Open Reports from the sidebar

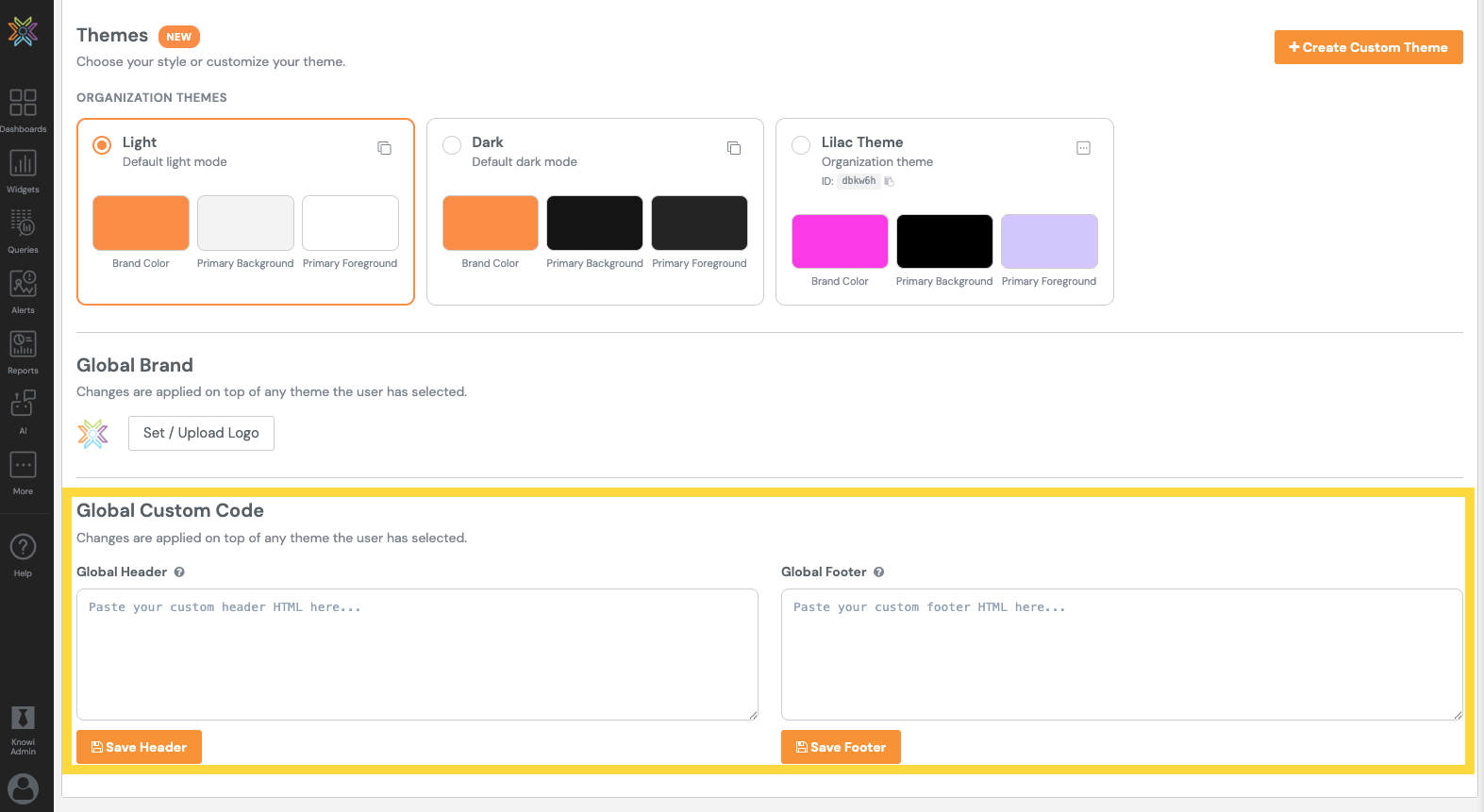(x=23, y=344)
